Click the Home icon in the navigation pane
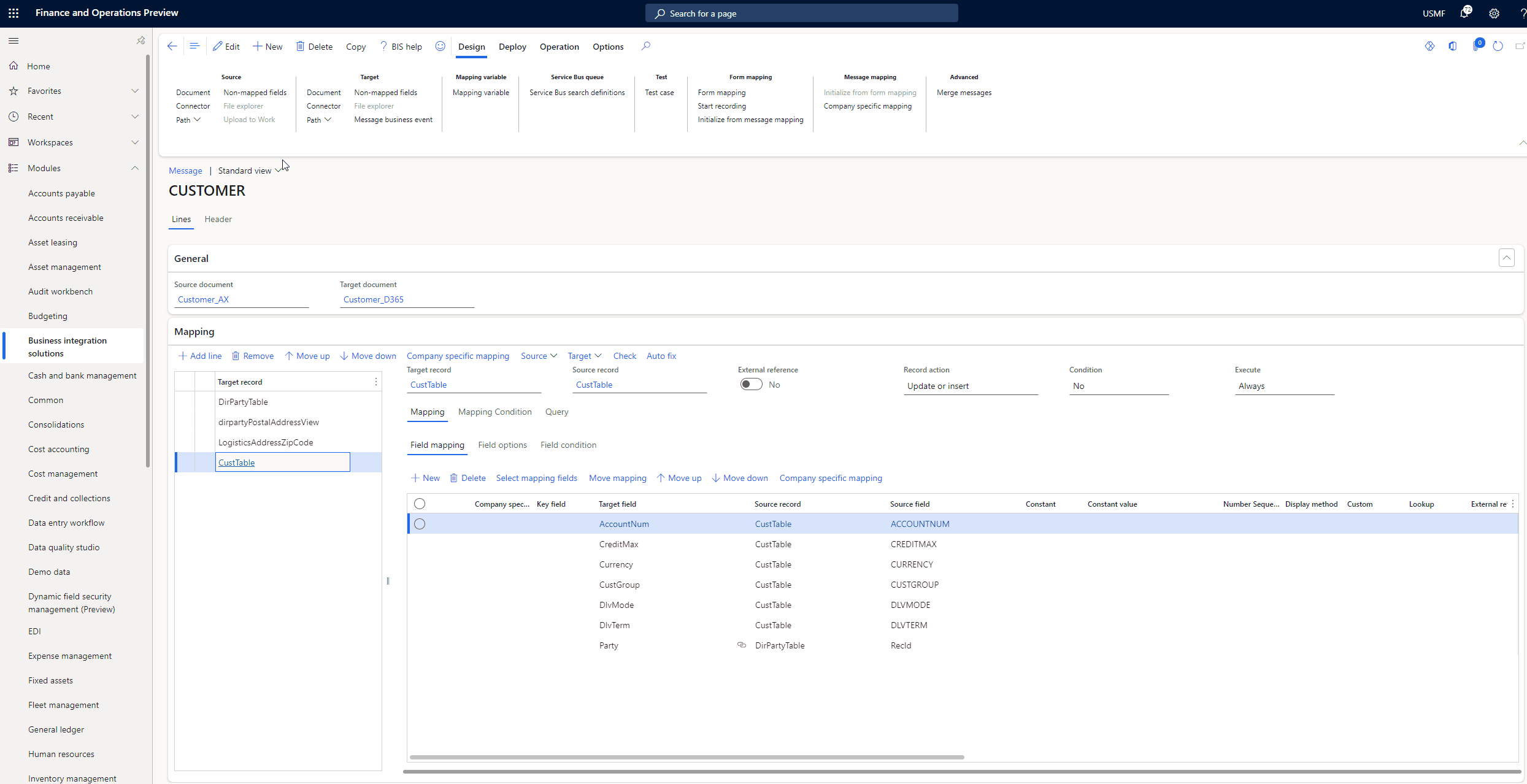The height and width of the screenshot is (784, 1527). (13, 66)
